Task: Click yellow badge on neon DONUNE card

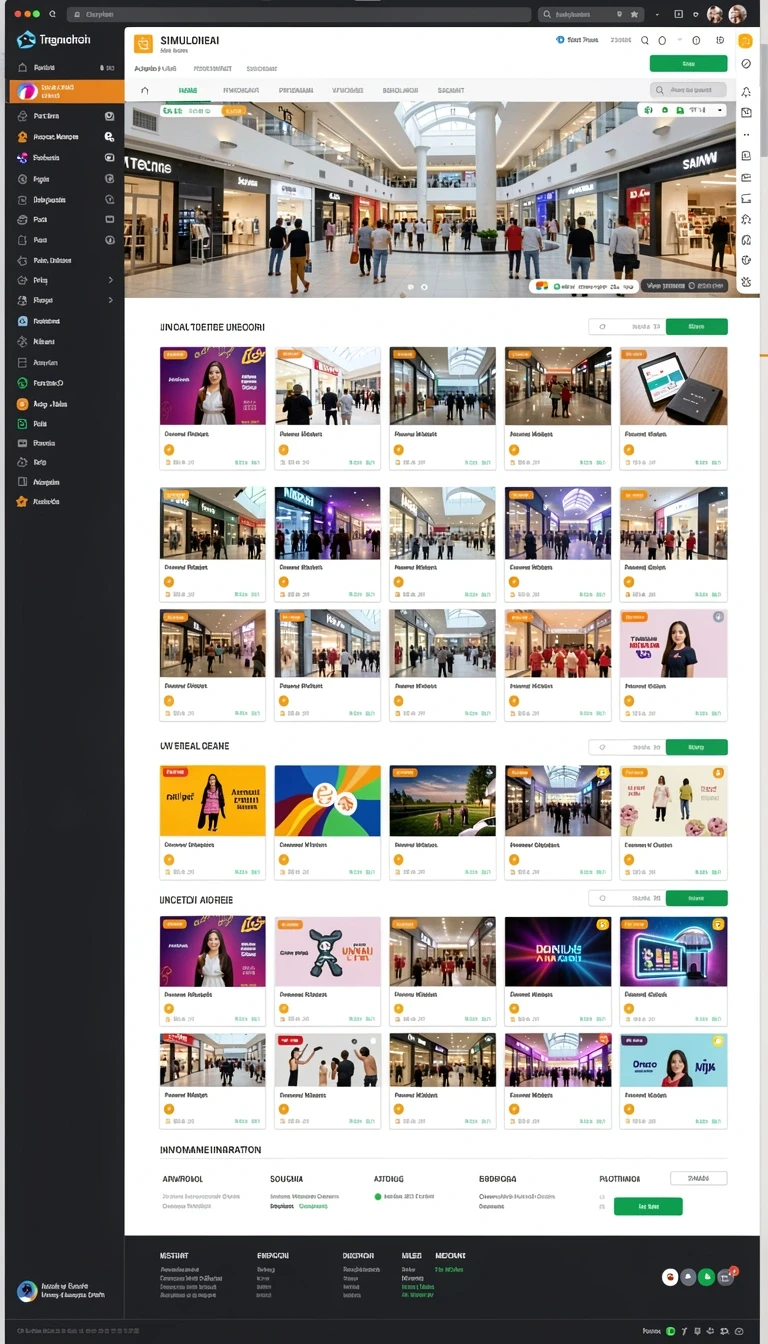Action: coord(603,925)
